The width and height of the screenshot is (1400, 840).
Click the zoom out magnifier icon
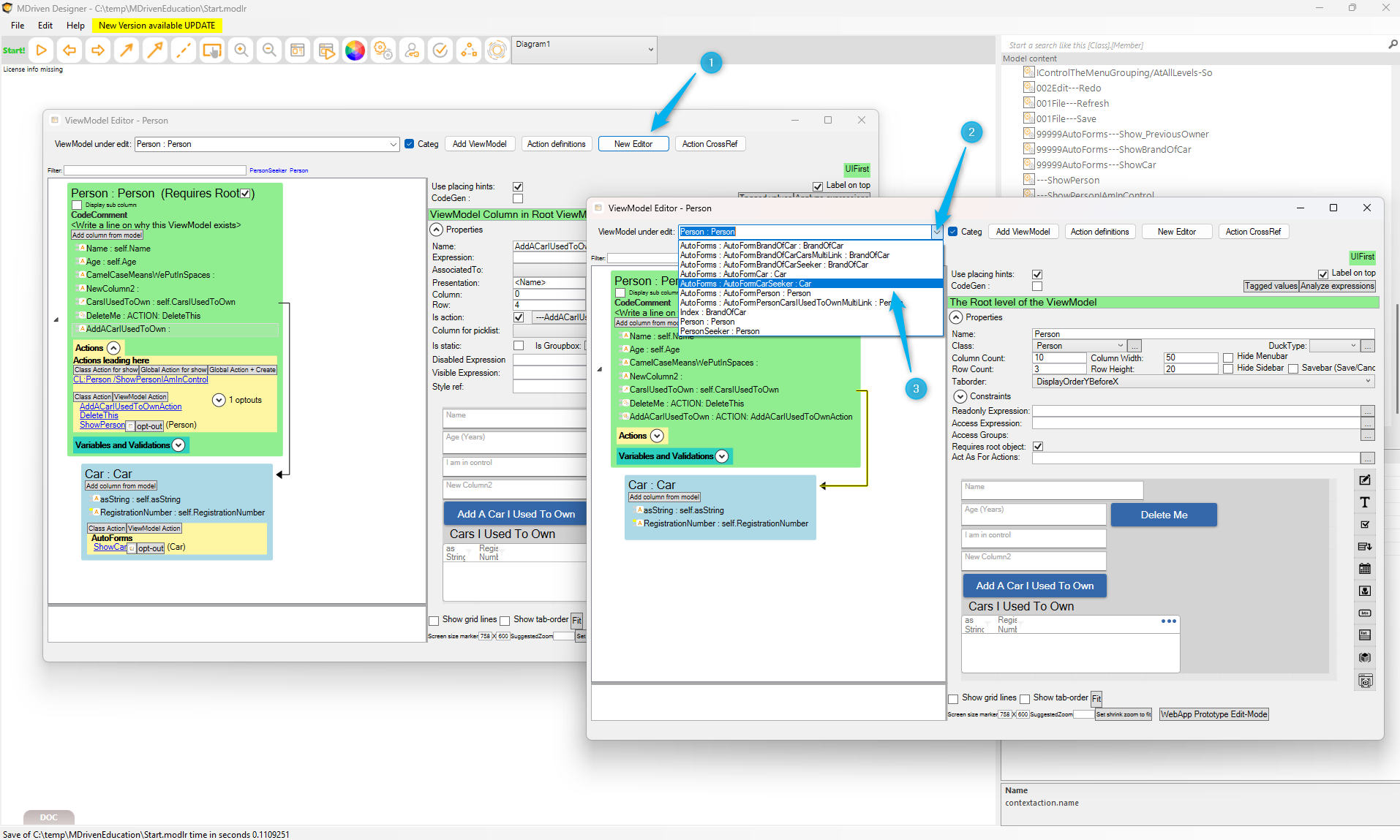(269, 50)
